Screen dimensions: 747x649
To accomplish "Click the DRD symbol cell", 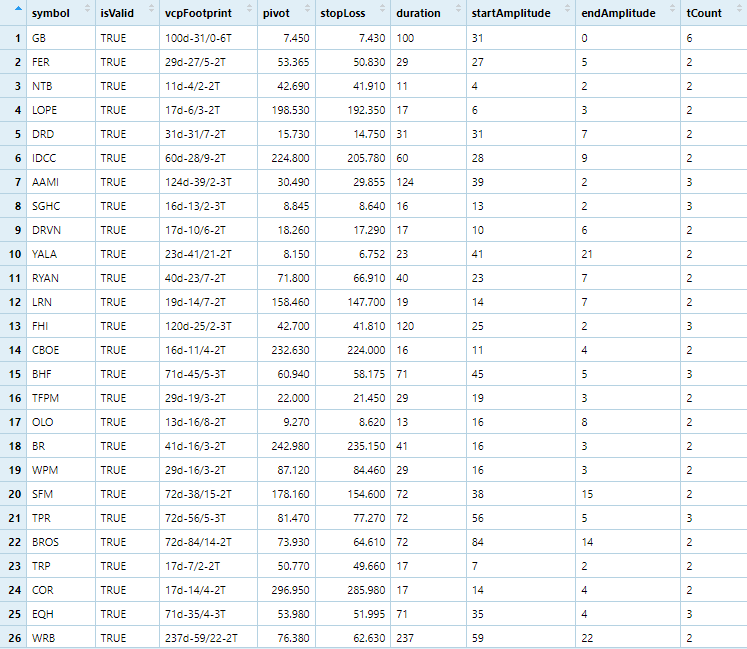I will (x=61, y=134).
